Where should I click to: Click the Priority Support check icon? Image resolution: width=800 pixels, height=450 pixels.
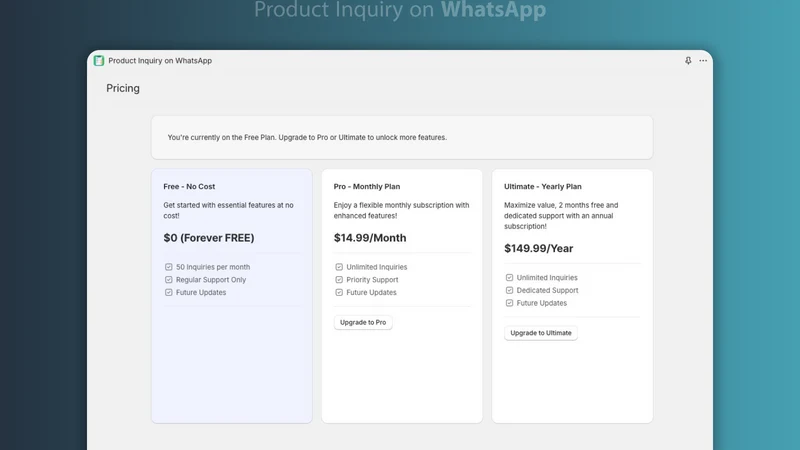[x=339, y=280]
